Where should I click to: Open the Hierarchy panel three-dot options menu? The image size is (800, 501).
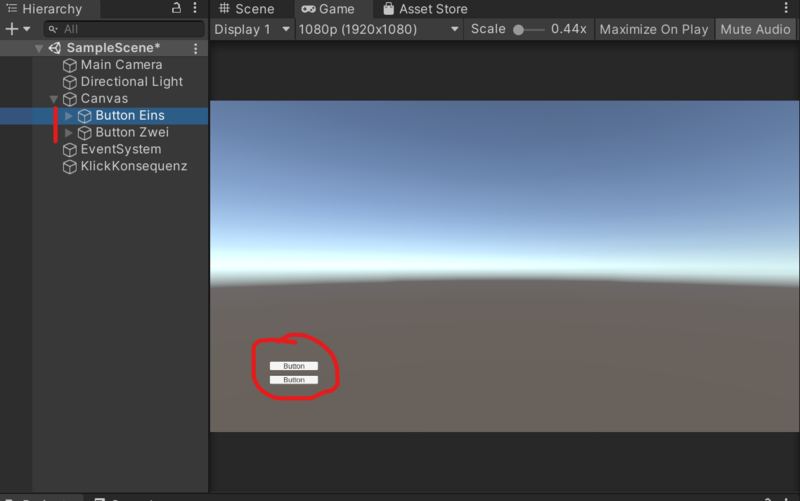click(195, 8)
